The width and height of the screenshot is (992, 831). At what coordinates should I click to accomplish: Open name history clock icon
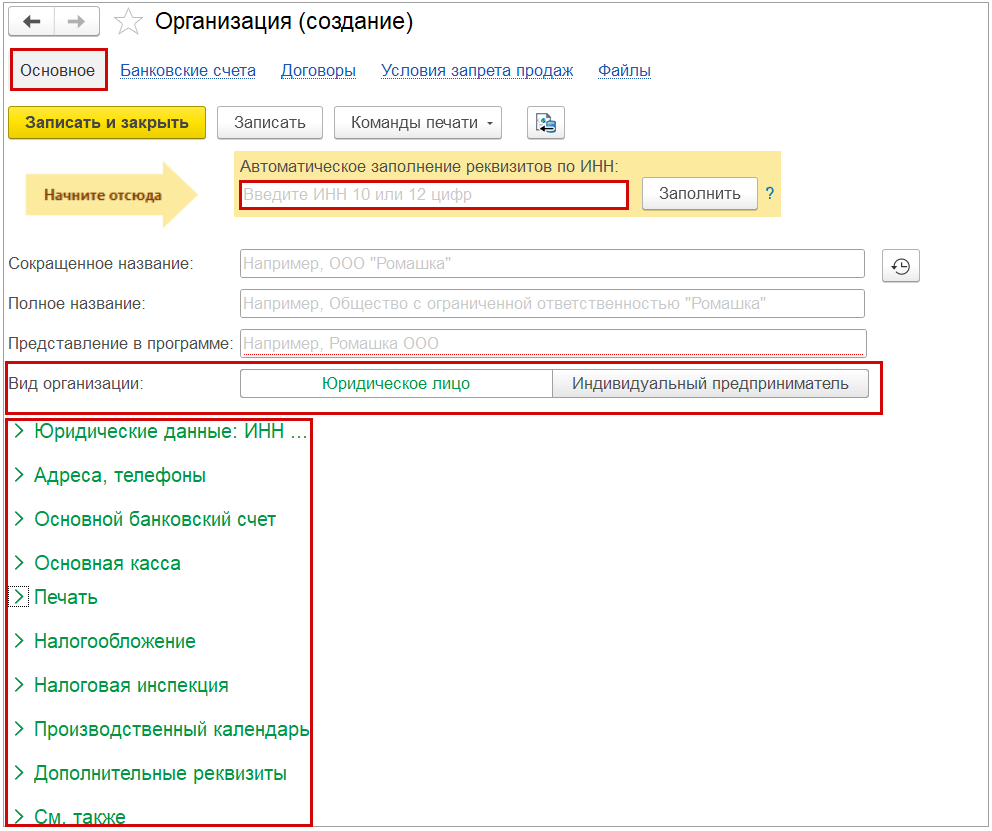[901, 266]
